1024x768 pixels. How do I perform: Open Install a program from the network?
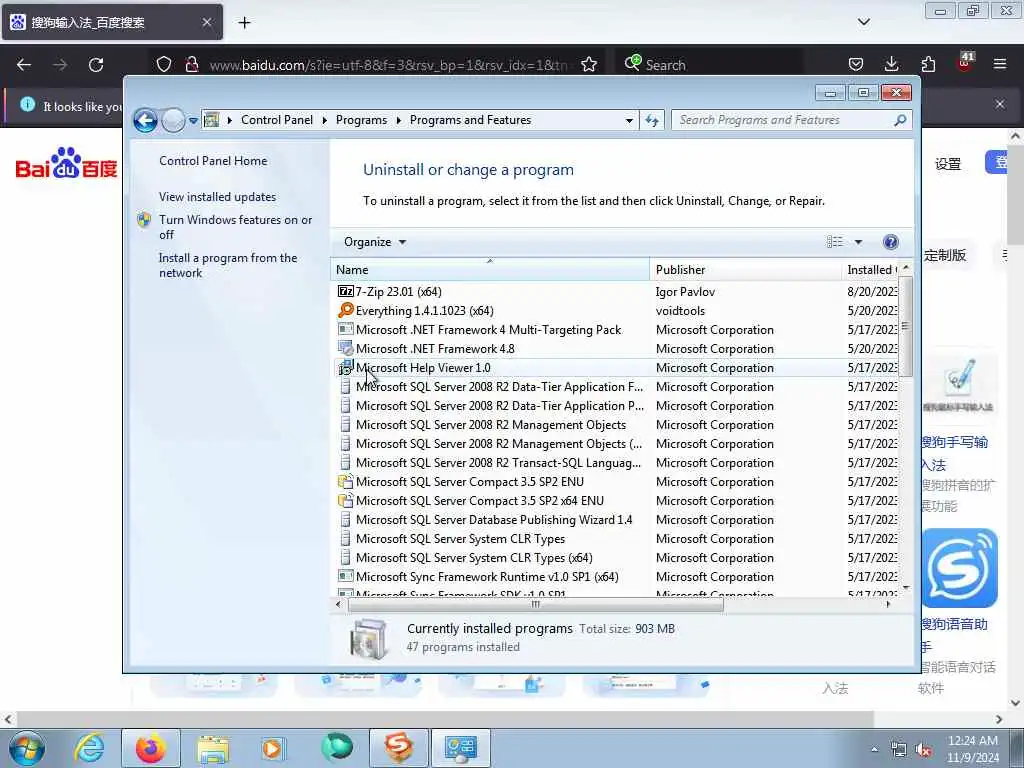(x=228, y=265)
